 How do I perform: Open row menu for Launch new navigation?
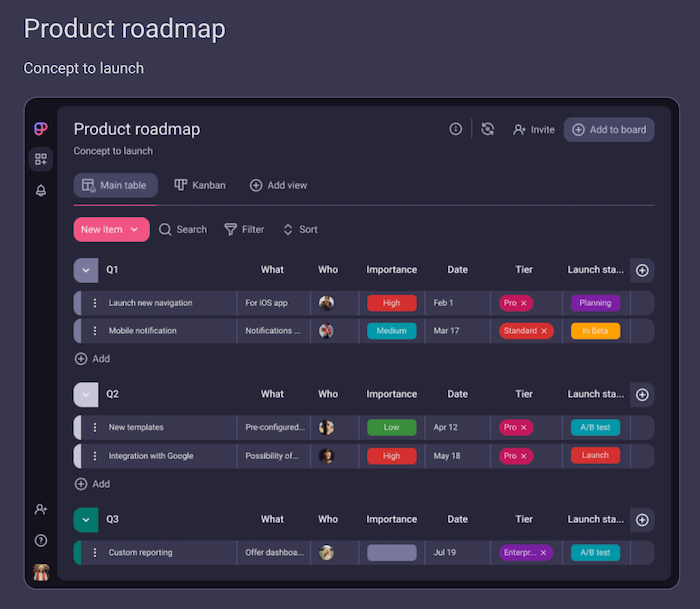coord(95,303)
